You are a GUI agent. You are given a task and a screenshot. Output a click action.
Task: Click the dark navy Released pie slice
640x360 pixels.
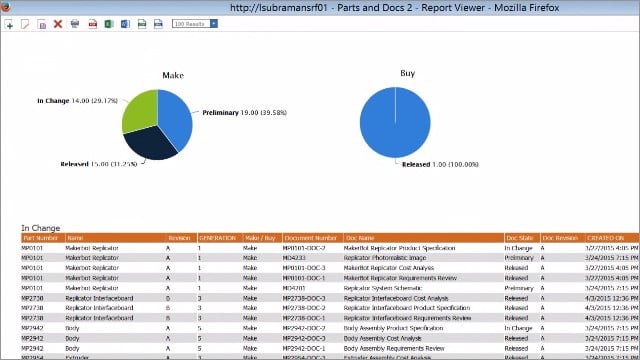[x=149, y=144]
